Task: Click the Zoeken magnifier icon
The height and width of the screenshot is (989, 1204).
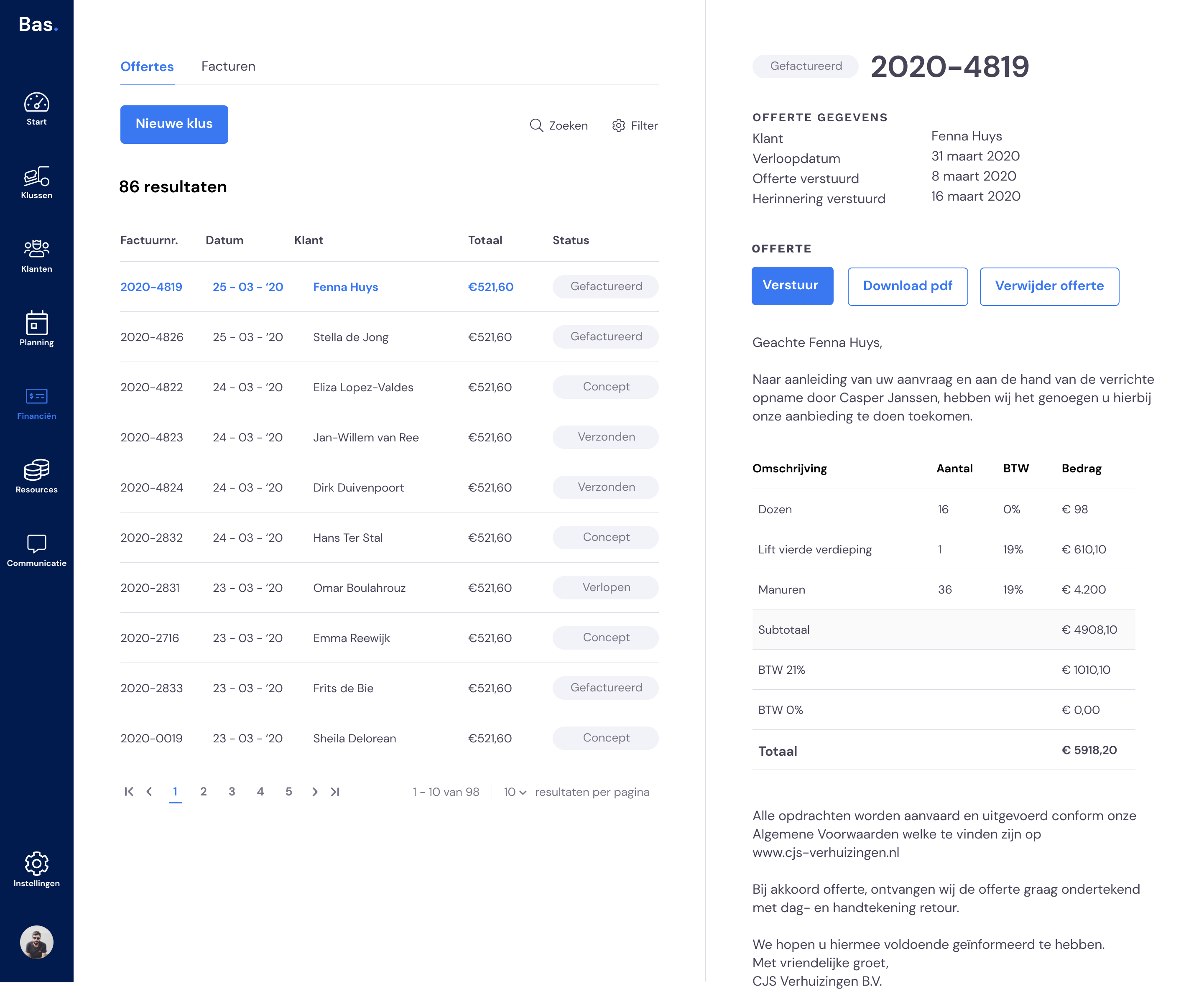Action: pyautogui.click(x=536, y=125)
